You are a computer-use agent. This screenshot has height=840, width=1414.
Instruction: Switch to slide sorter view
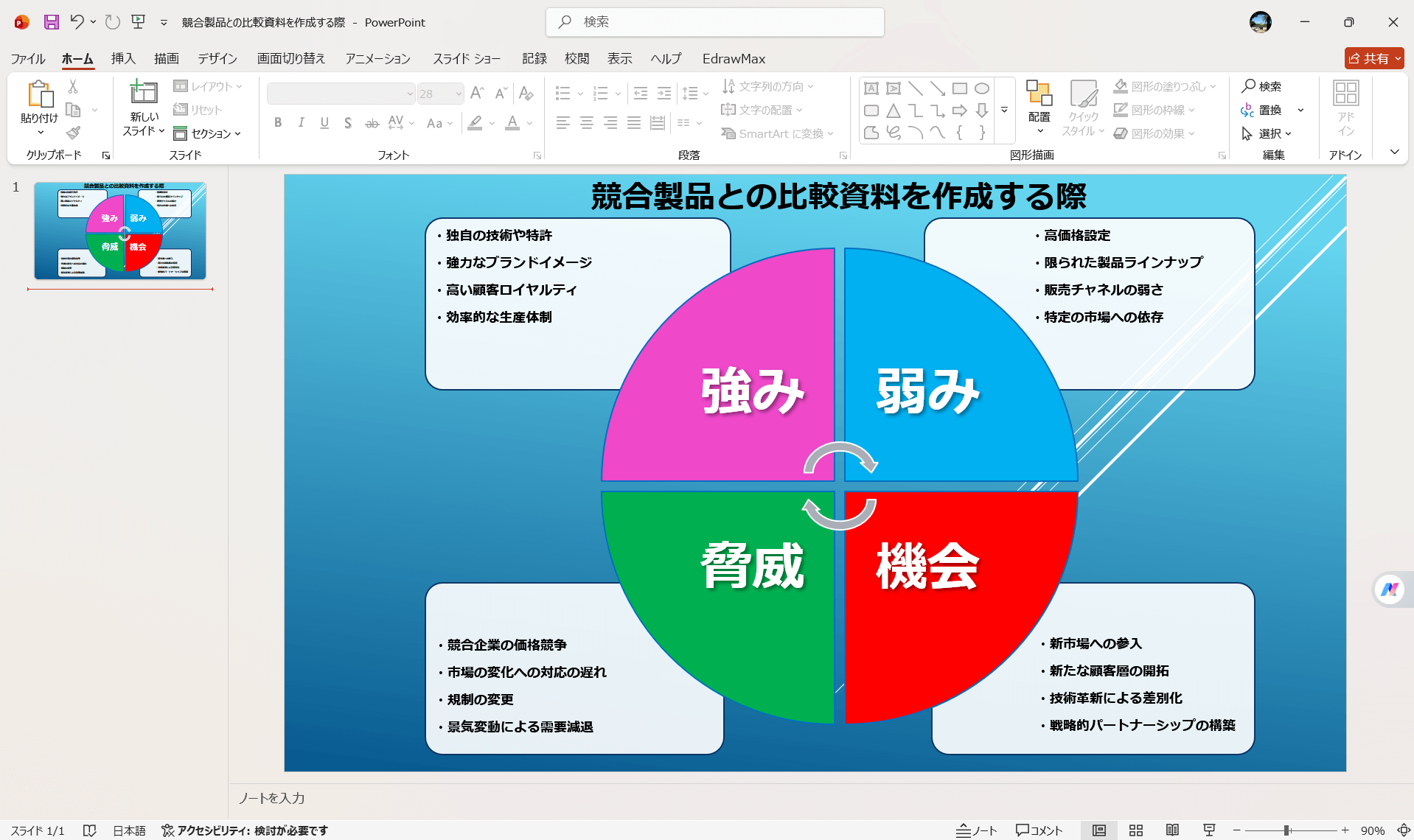(1135, 830)
